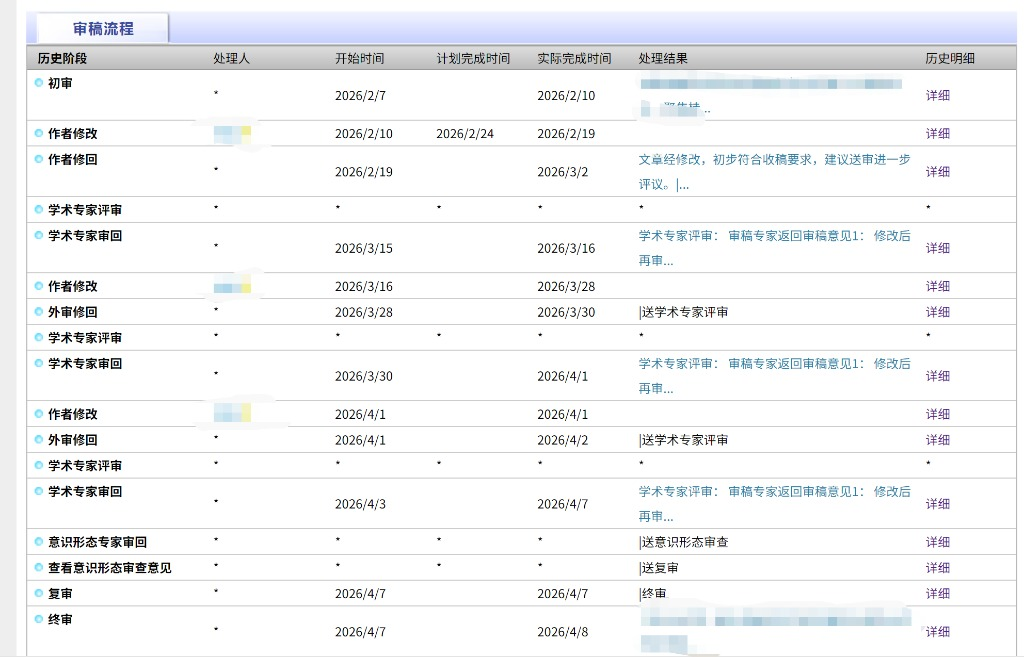
Task: Click the bullet icon beside 意识形态专家审回
Action: click(39, 542)
